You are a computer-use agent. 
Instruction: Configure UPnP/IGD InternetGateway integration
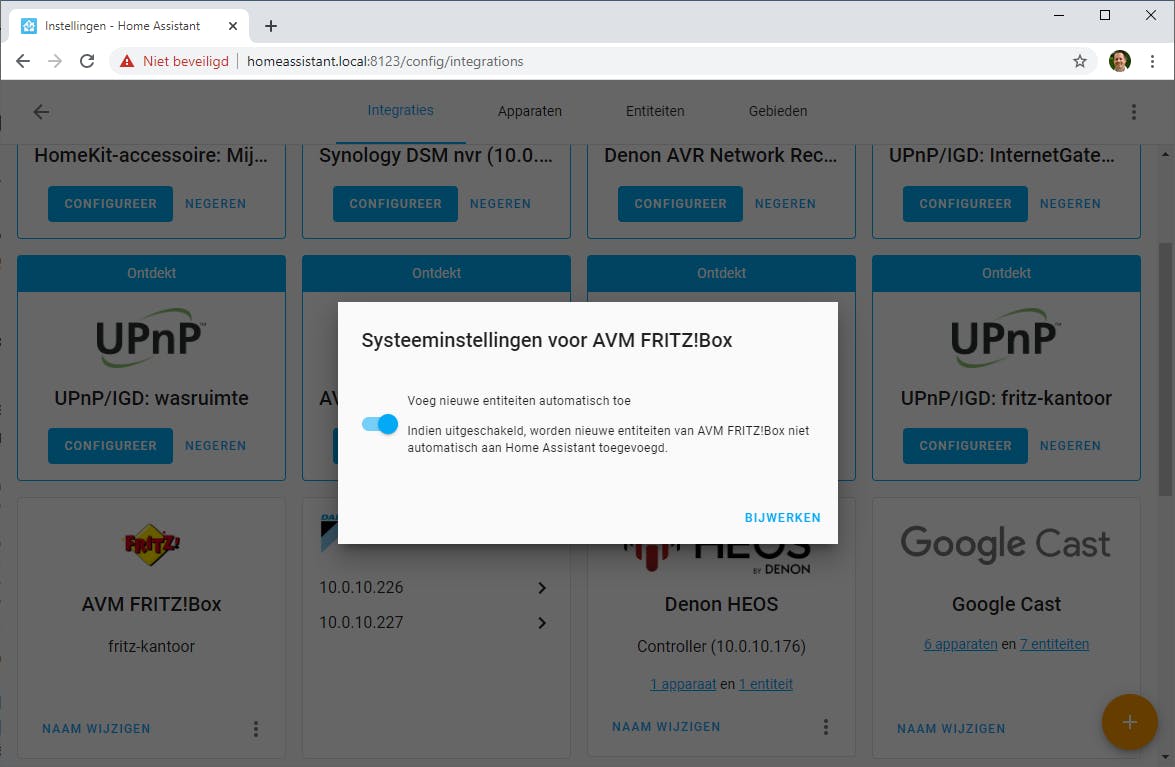point(965,204)
